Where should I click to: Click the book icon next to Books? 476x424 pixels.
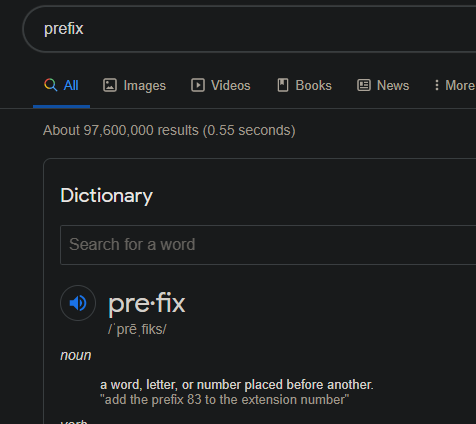click(283, 85)
